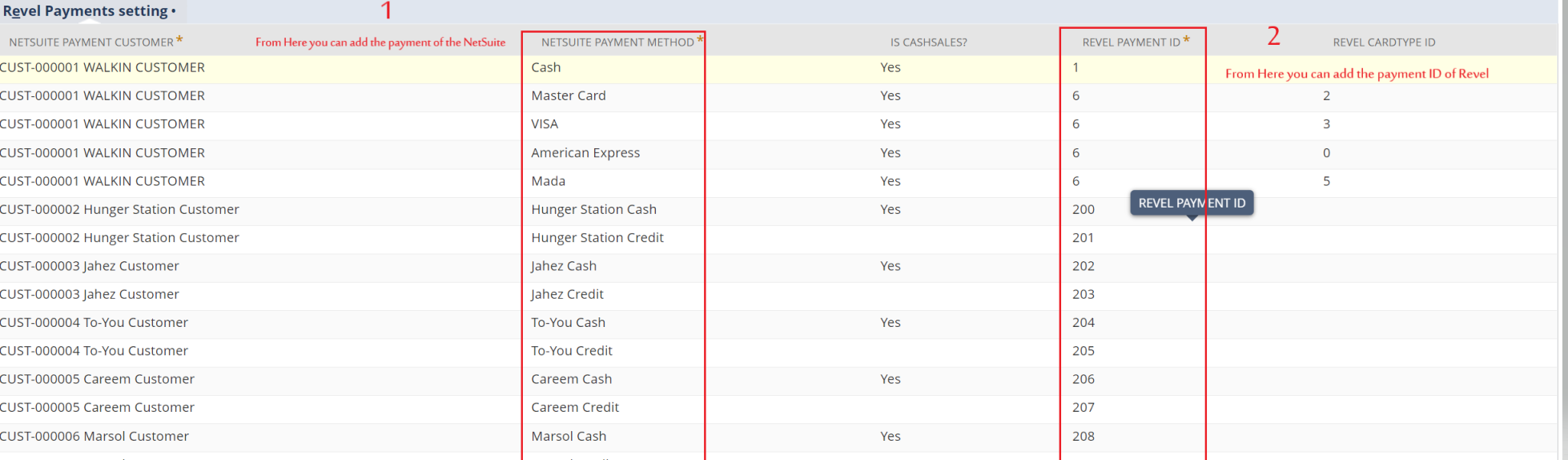Select Revel payment ID 201 cell
The height and width of the screenshot is (460, 1568).
(x=1084, y=238)
